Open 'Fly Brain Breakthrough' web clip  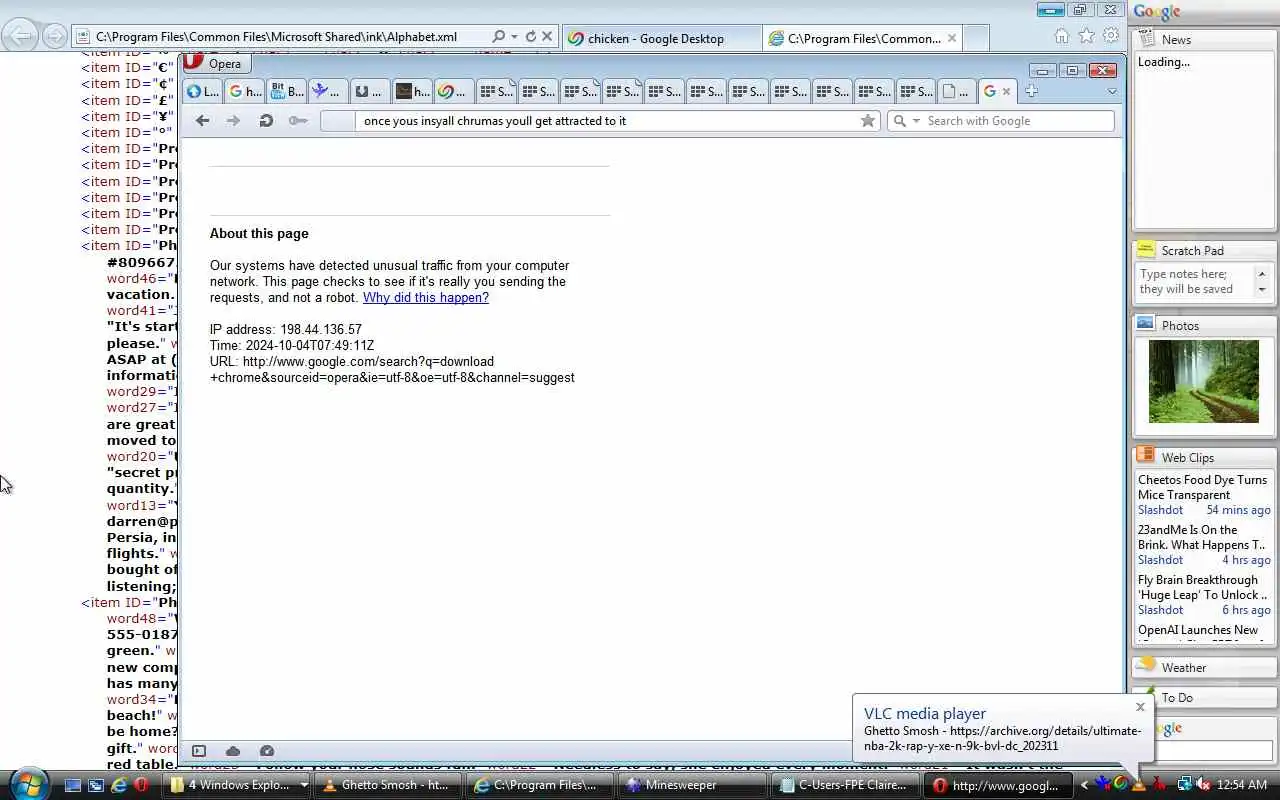(x=1201, y=587)
